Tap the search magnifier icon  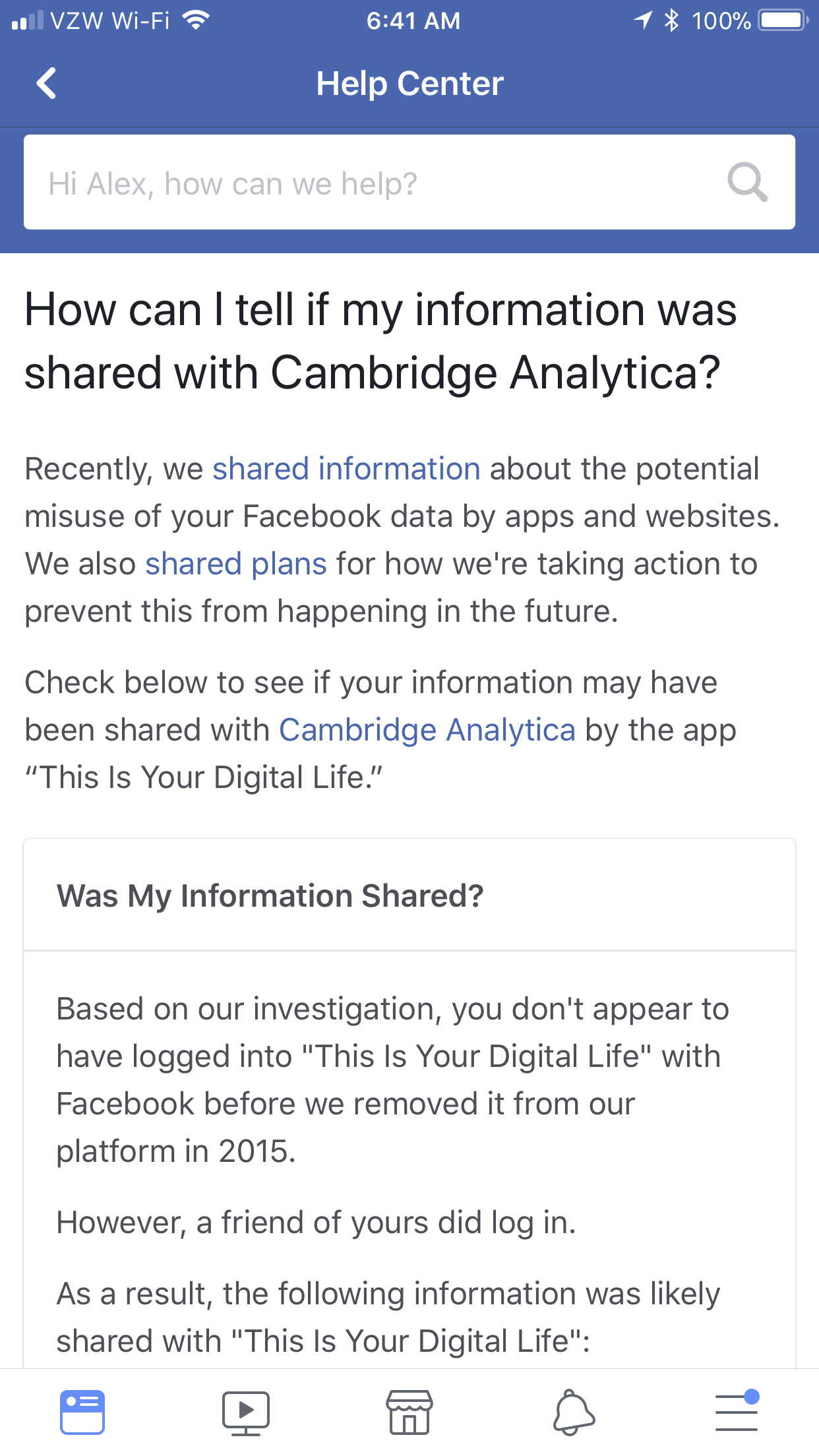(747, 182)
